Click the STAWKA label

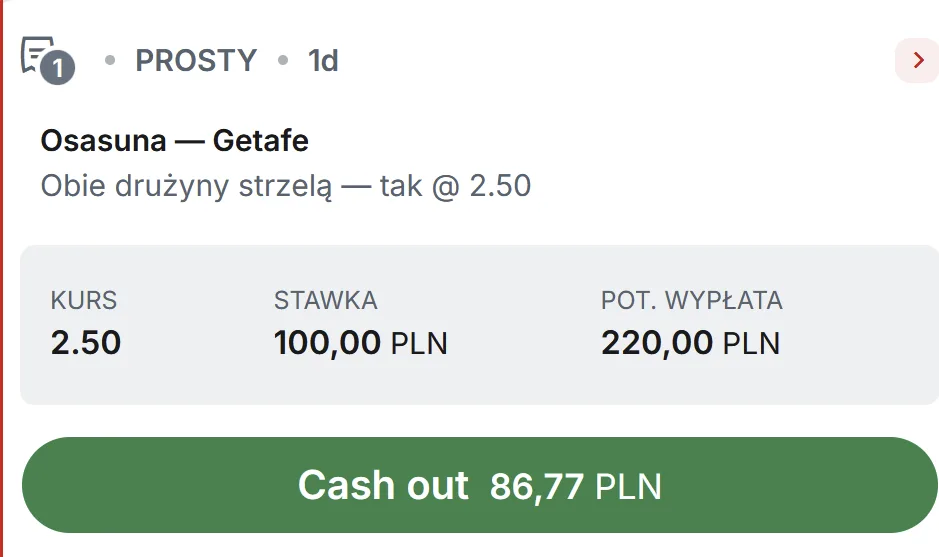point(325,300)
